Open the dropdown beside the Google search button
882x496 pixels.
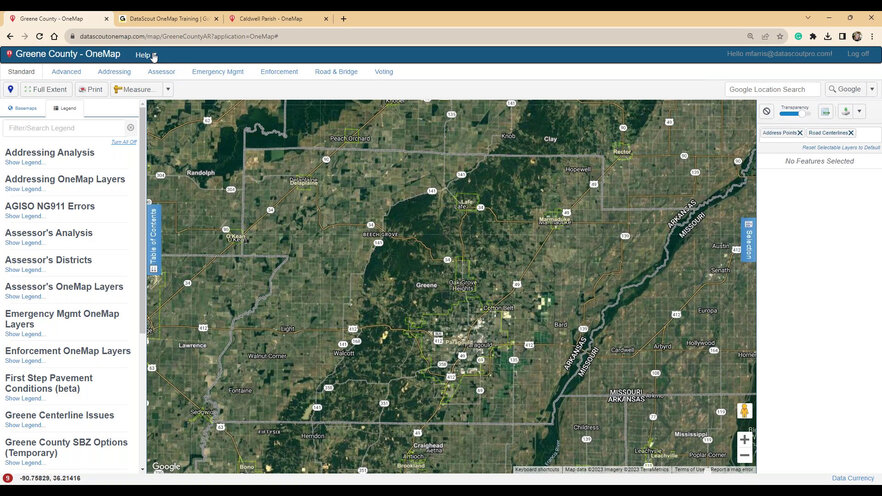(872, 89)
